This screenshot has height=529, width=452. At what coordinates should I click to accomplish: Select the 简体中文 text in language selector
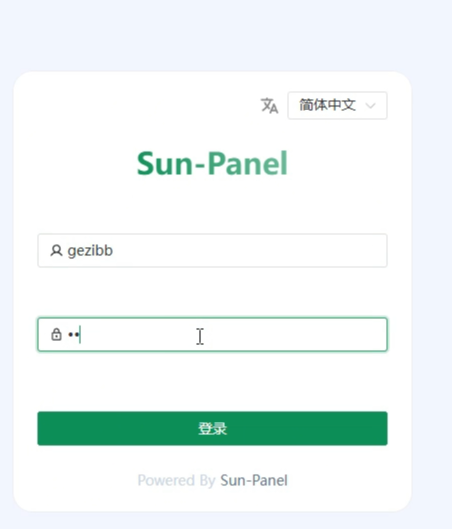tap(327, 105)
